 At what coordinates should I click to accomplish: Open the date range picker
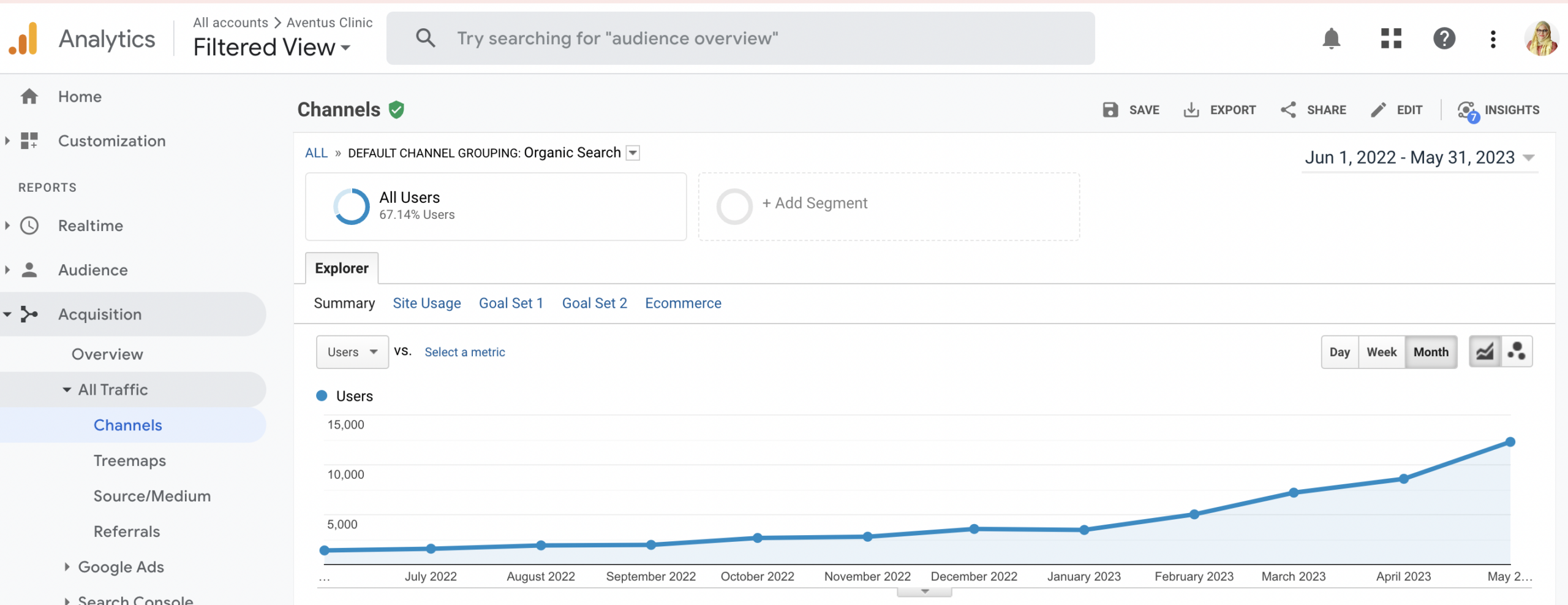coord(1419,158)
